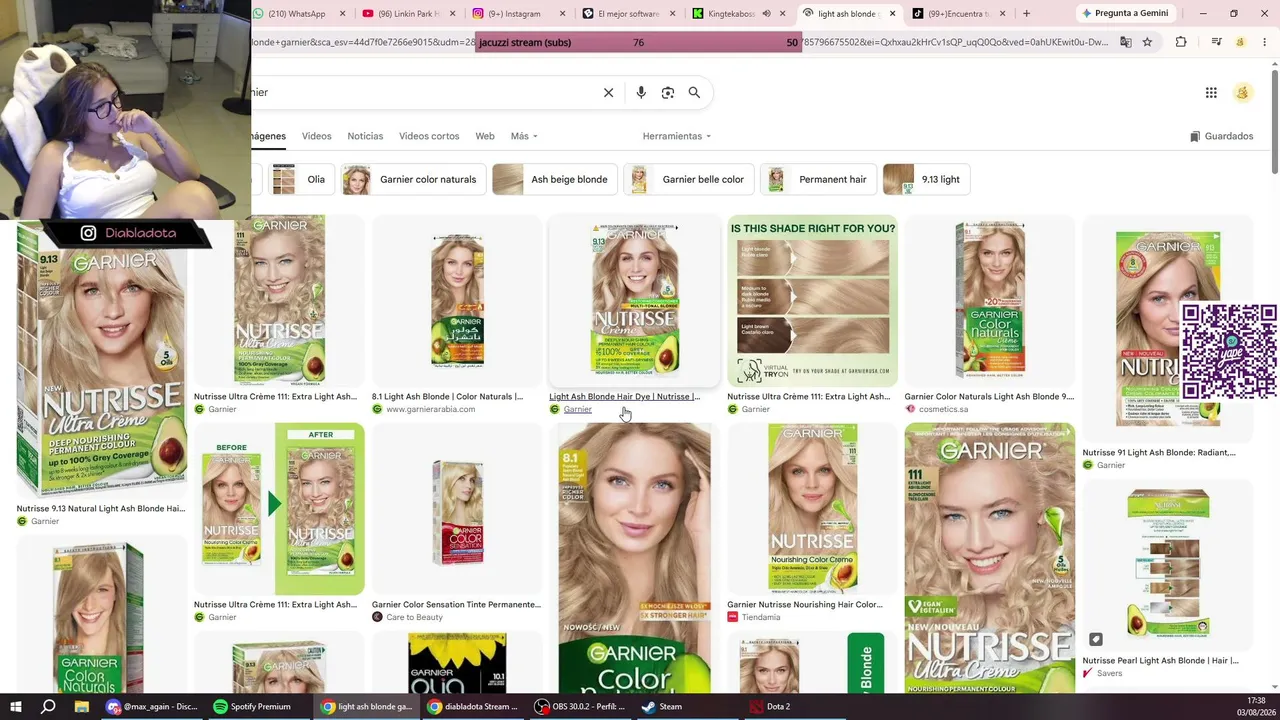Open the taskbar clock and date
The height and width of the screenshot is (720, 1280).
[1257, 707]
